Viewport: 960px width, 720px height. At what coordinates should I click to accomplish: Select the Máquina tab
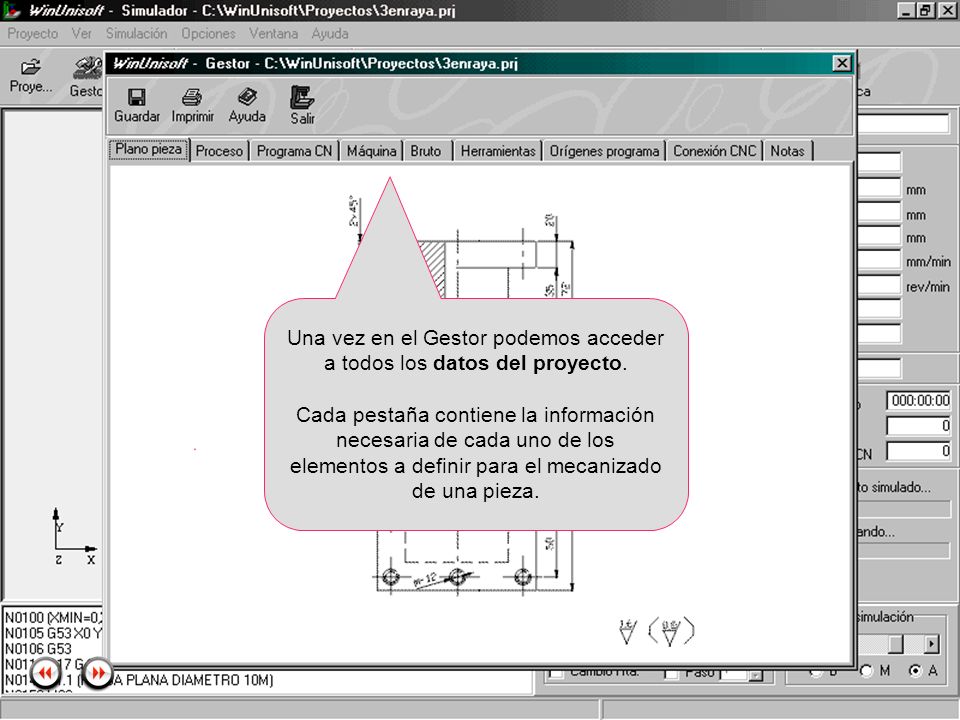[x=372, y=151]
